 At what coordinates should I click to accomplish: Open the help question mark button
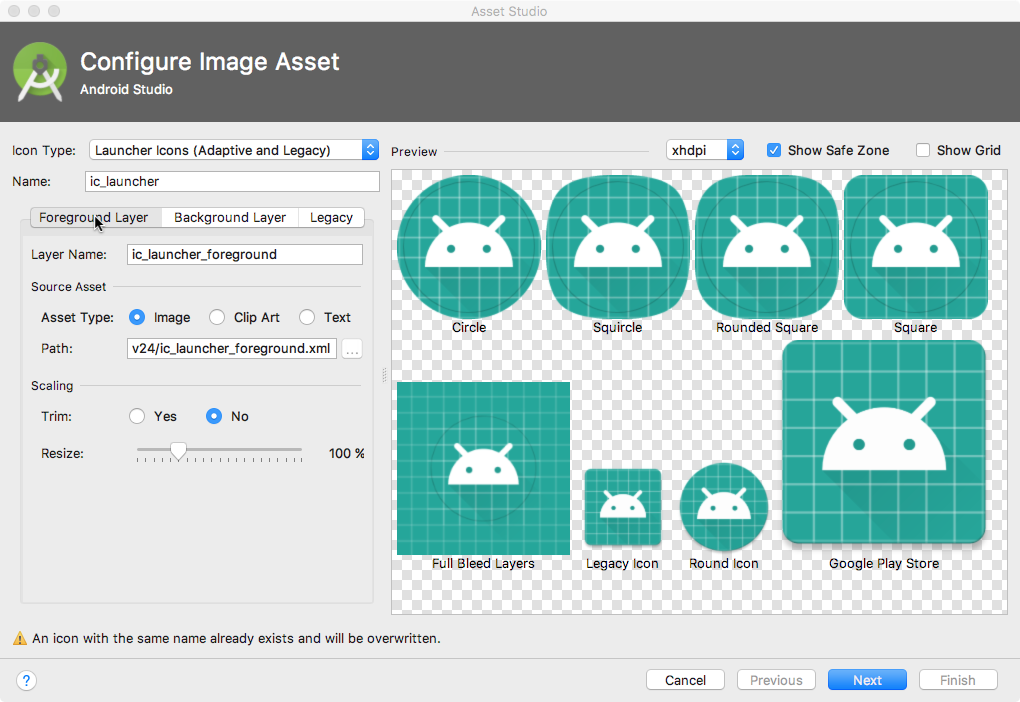(27, 680)
